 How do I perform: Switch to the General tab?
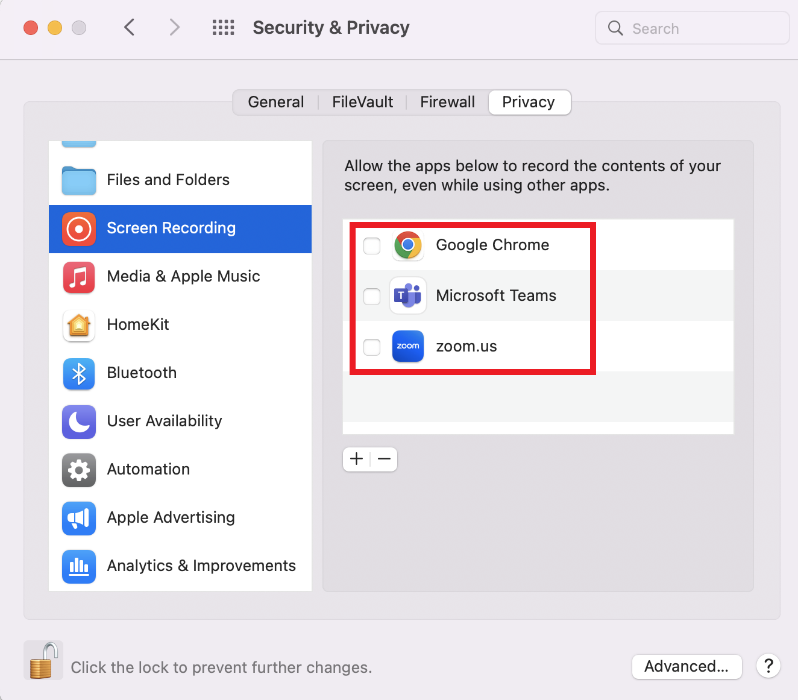[276, 102]
